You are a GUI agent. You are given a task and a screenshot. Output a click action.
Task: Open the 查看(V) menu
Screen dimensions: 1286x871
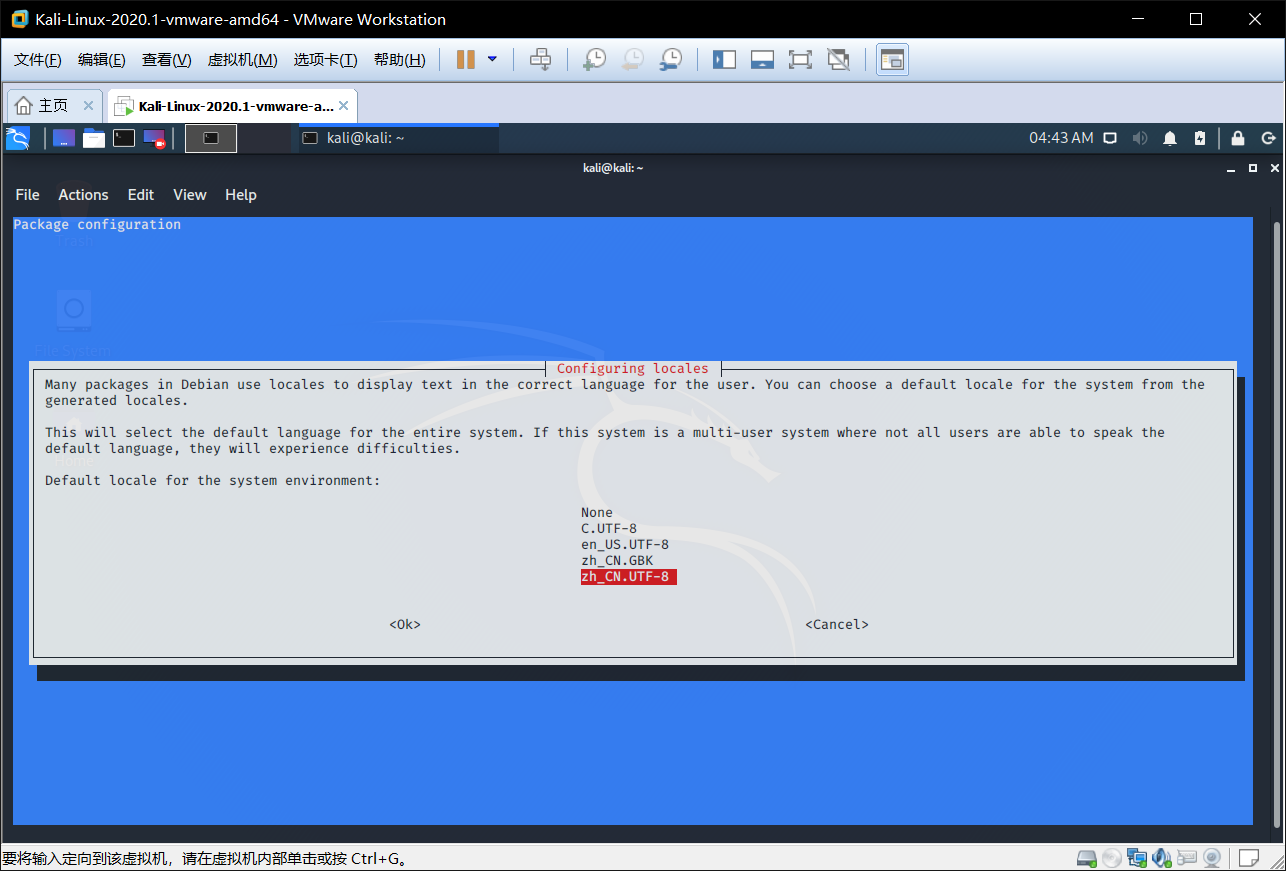pyautogui.click(x=167, y=60)
